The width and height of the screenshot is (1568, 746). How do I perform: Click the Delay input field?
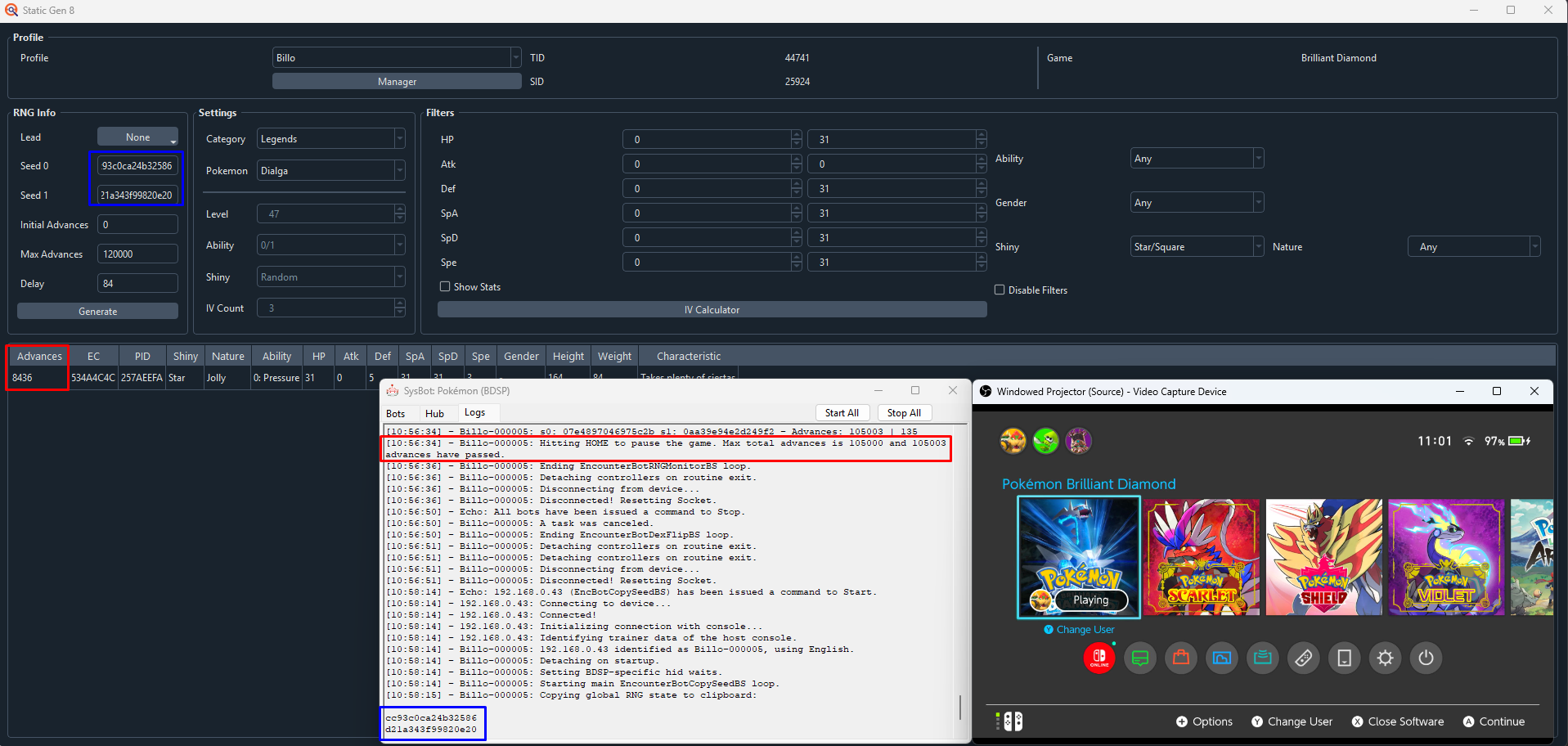[137, 283]
